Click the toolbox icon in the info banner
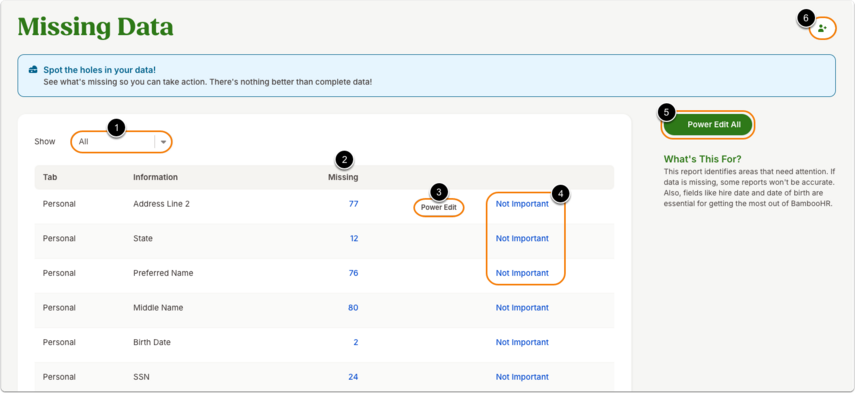This screenshot has height=393, width=855. (x=33, y=70)
